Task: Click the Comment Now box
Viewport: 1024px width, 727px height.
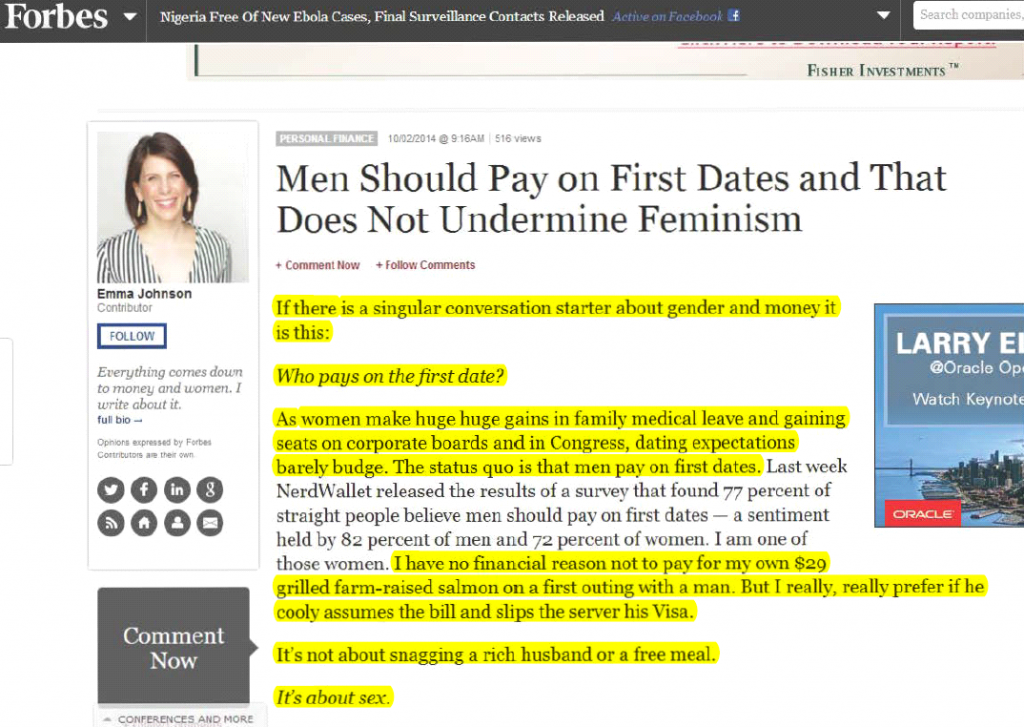Action: coord(173,647)
